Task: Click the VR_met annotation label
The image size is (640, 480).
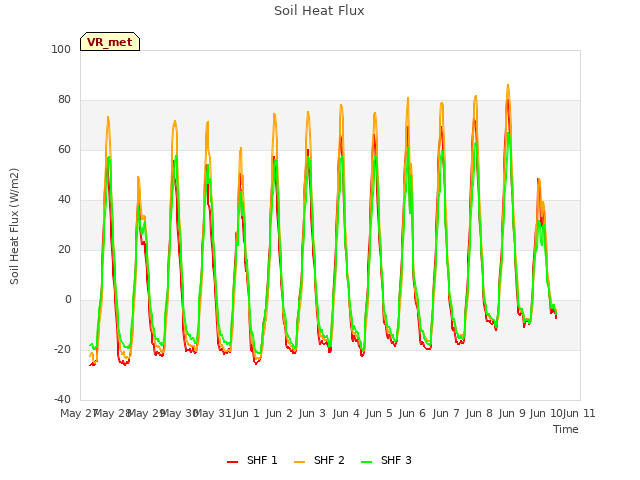Action: 110,42
